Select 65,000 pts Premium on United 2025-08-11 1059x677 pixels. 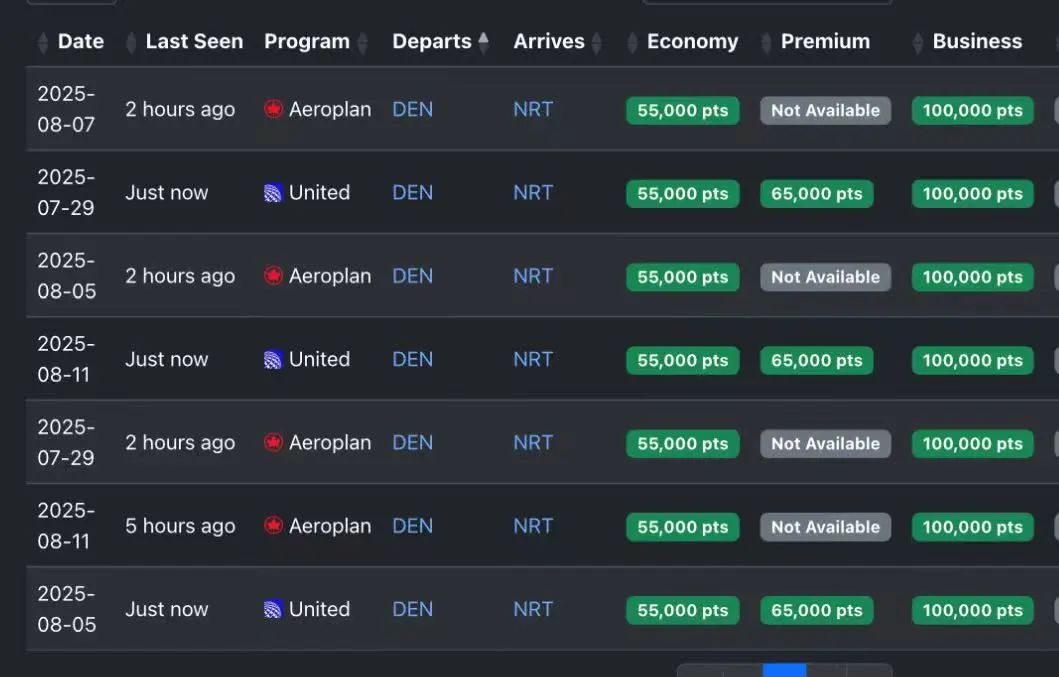click(817, 360)
